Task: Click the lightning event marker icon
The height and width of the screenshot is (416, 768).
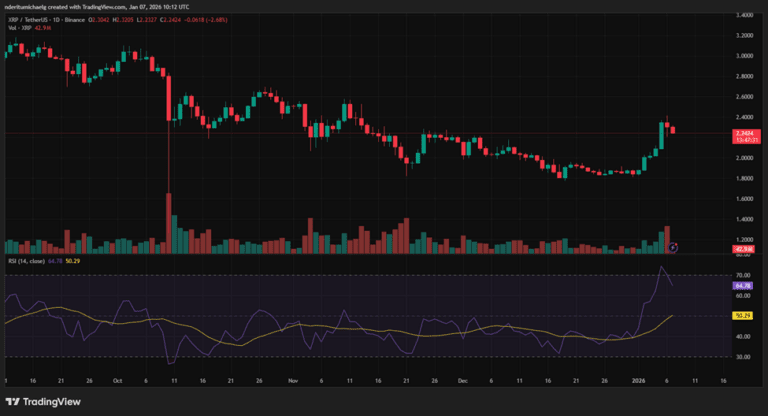Action: point(673,247)
